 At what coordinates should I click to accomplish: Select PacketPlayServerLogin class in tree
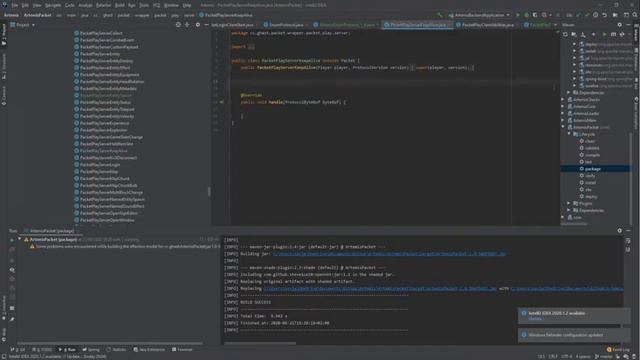point(97,164)
